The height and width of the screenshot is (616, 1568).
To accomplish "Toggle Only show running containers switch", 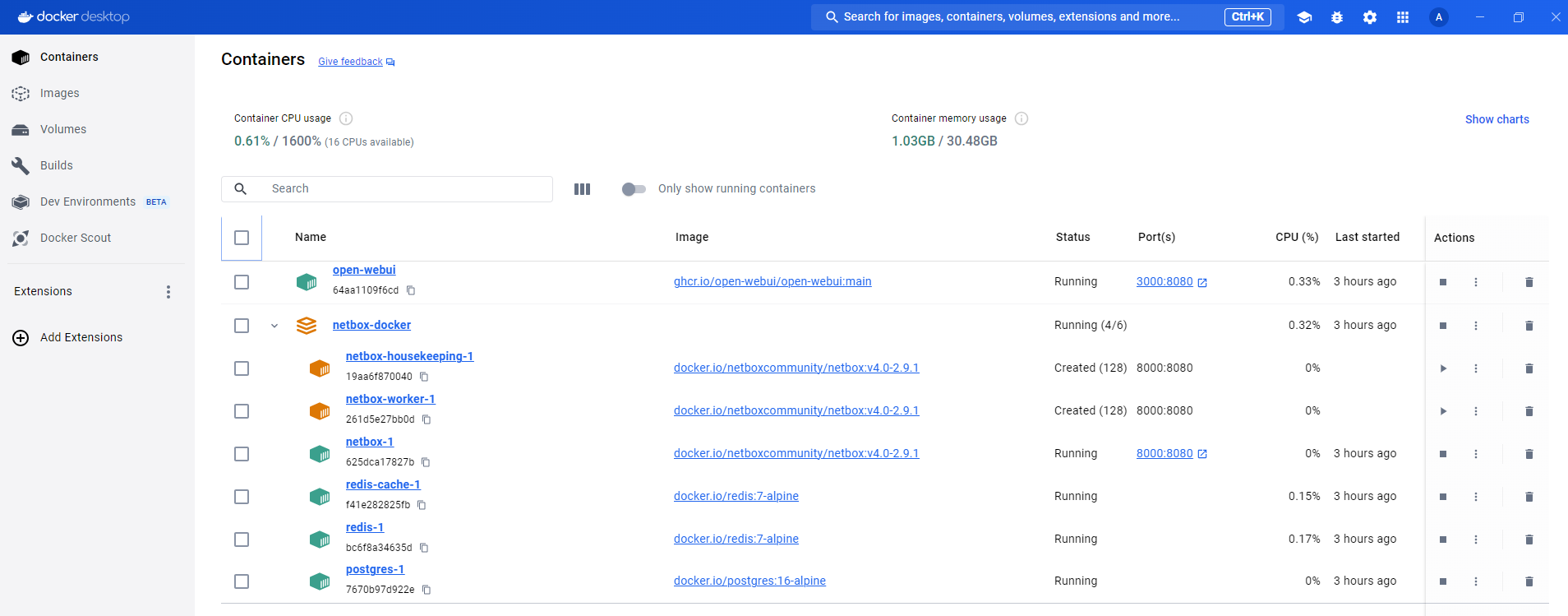I will coord(634,189).
